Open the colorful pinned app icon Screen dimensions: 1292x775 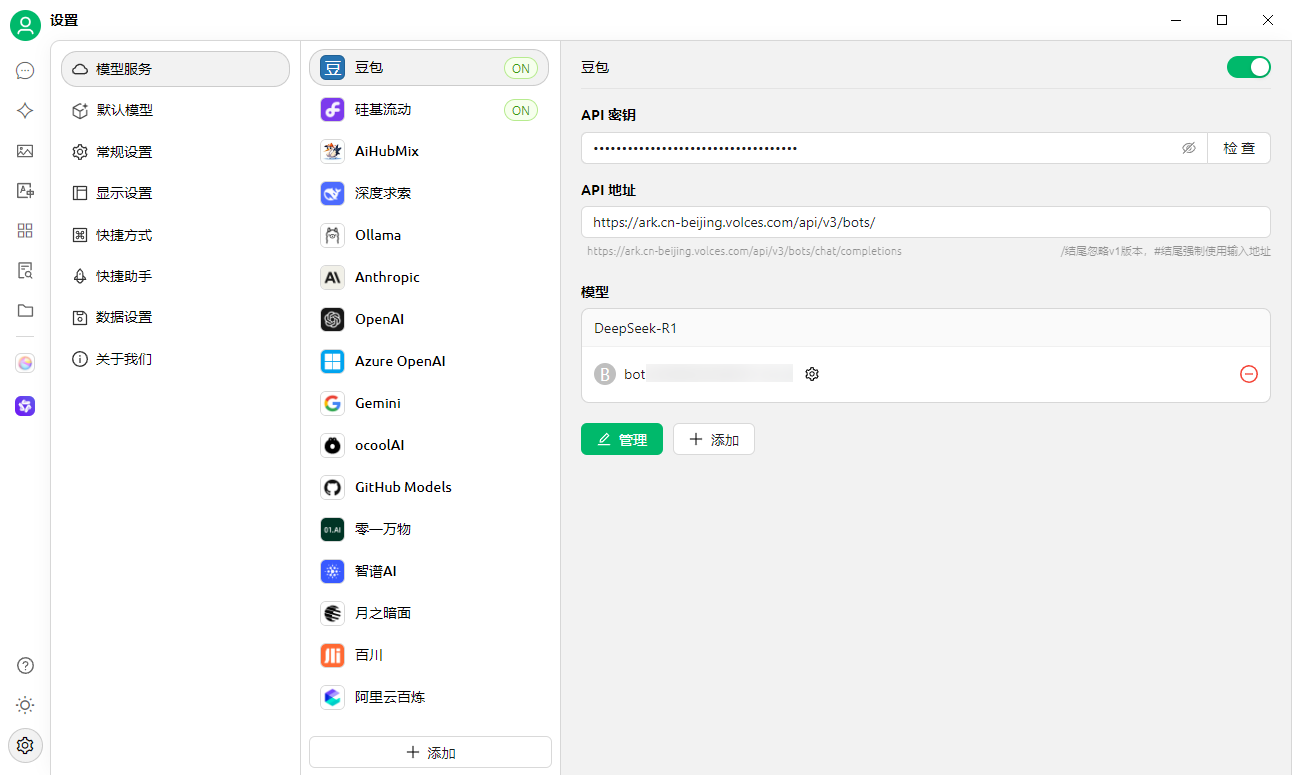tap(25, 363)
